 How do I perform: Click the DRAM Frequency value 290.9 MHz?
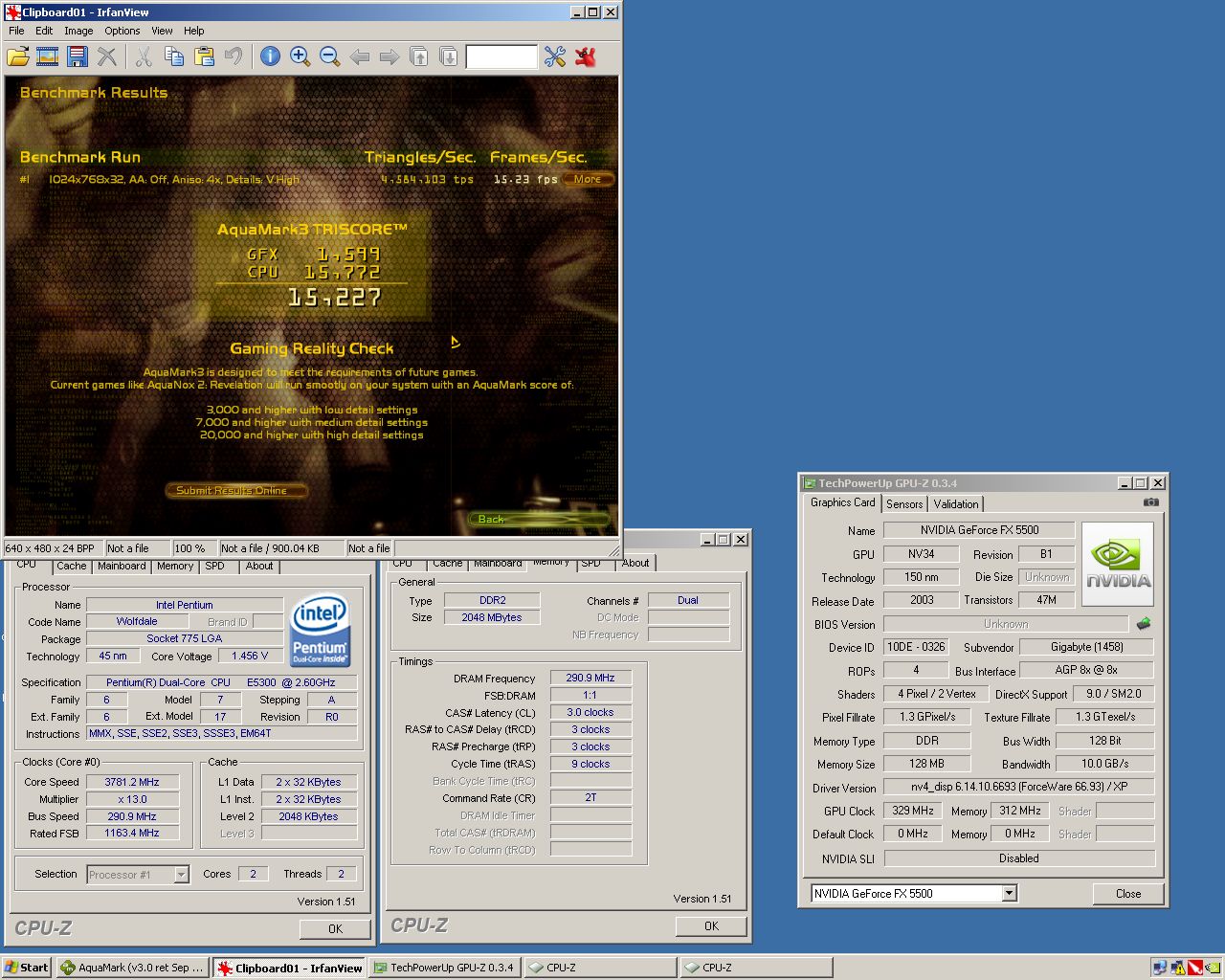[590, 678]
